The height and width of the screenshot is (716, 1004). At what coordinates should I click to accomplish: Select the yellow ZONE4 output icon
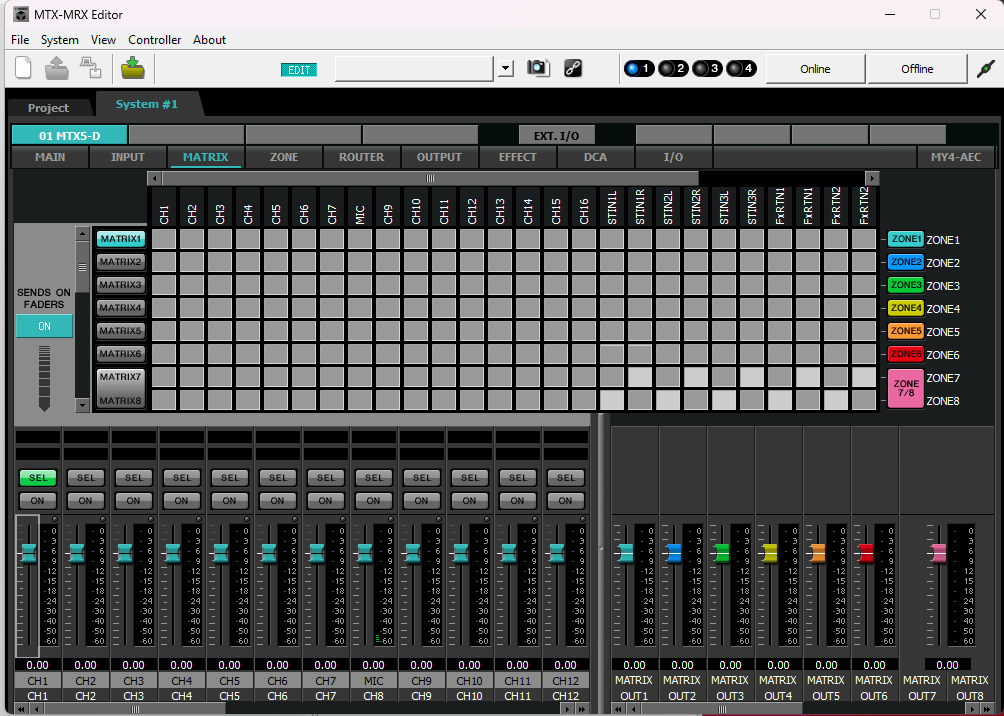point(906,308)
